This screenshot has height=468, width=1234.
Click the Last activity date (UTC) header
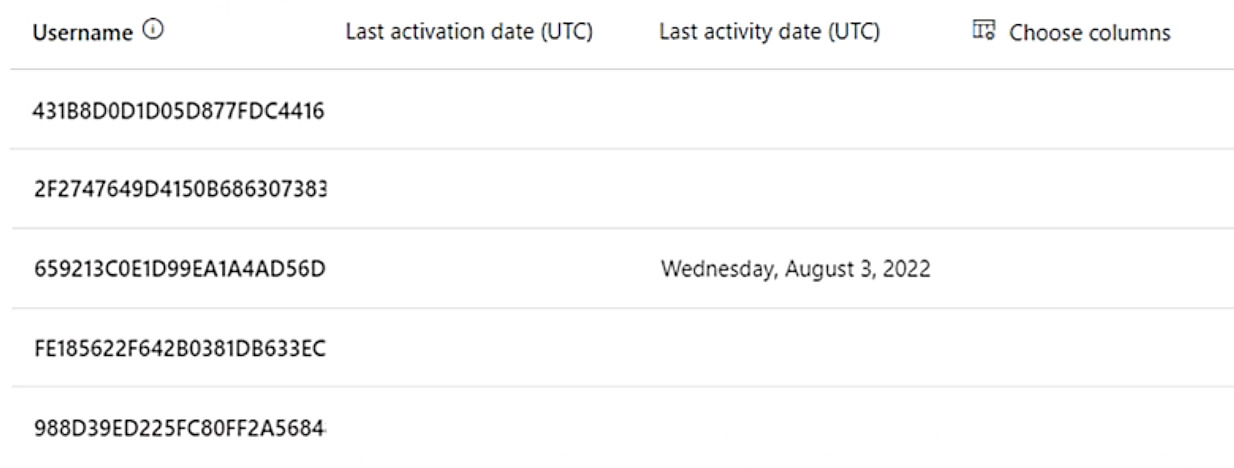click(770, 33)
